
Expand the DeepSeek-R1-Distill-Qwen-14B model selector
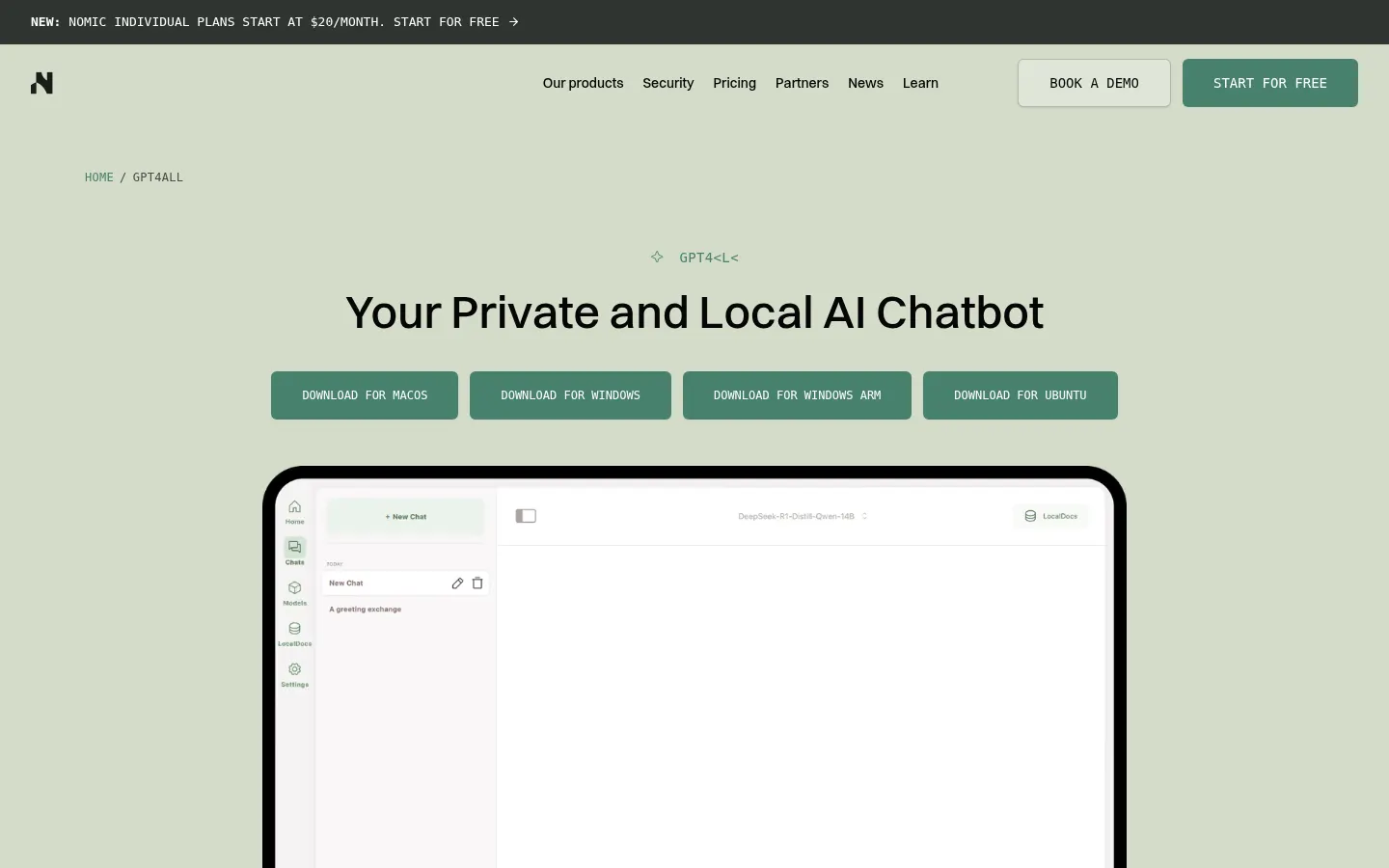(803, 516)
